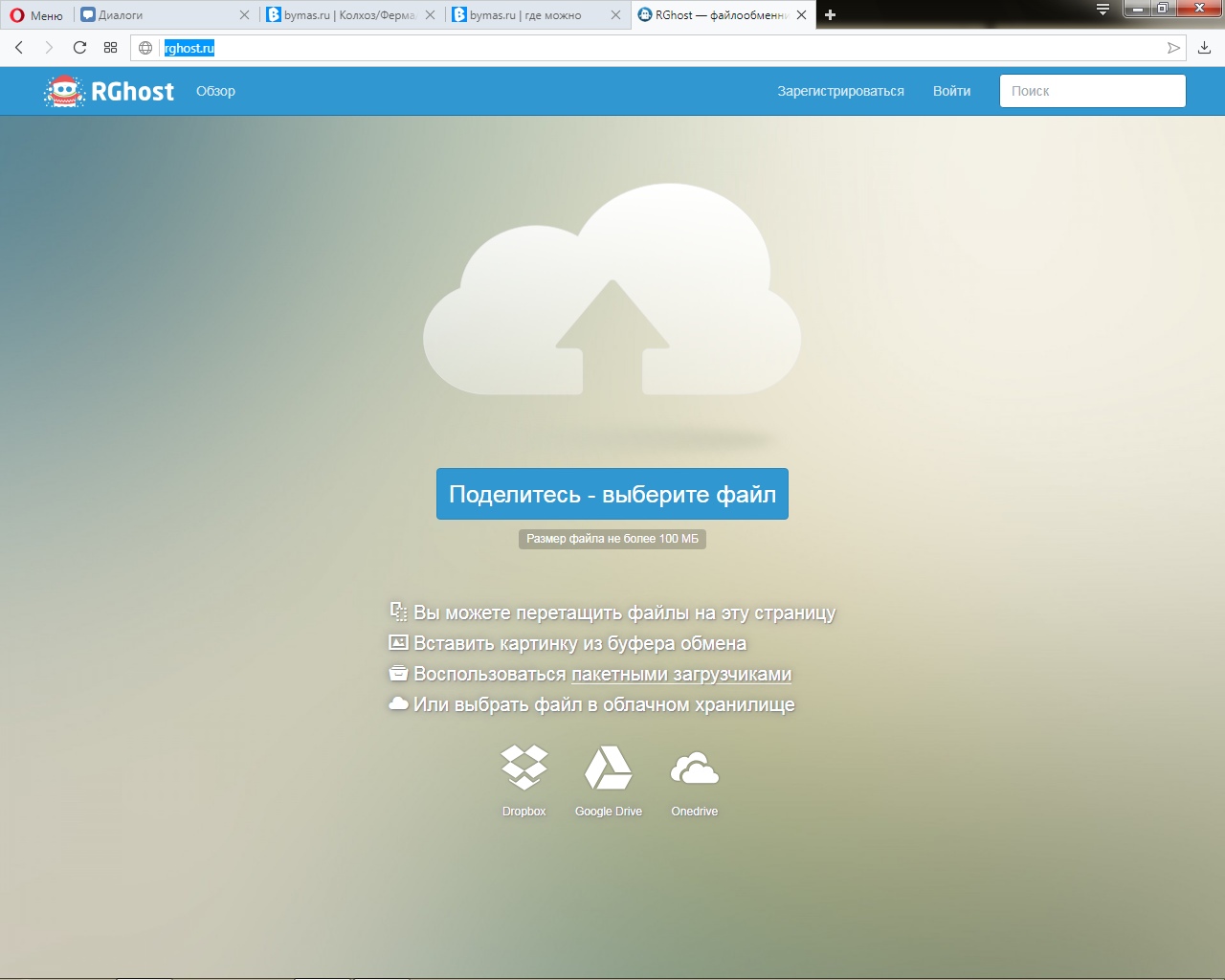The width and height of the screenshot is (1225, 980).
Task: Click the Поделитесь - выберите файл button
Action: [612, 494]
